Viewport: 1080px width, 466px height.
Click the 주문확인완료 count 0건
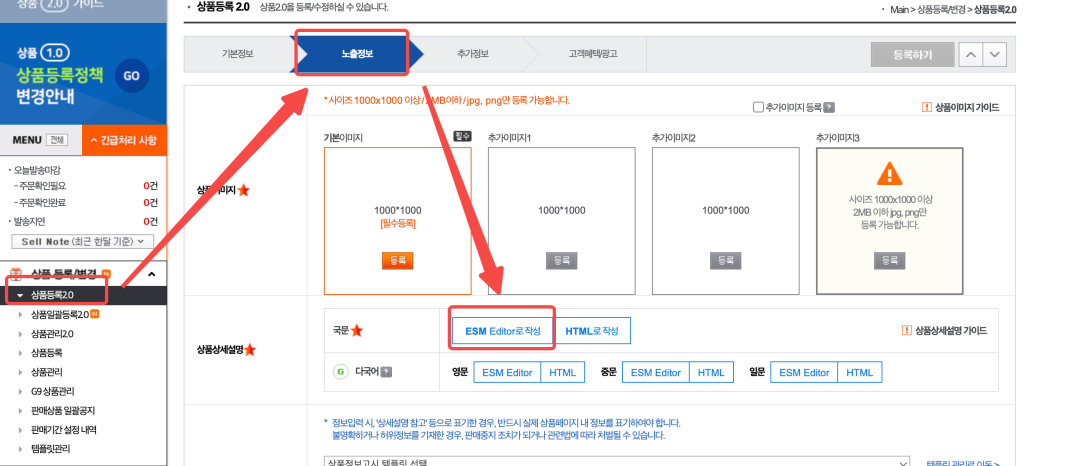[x=150, y=202]
